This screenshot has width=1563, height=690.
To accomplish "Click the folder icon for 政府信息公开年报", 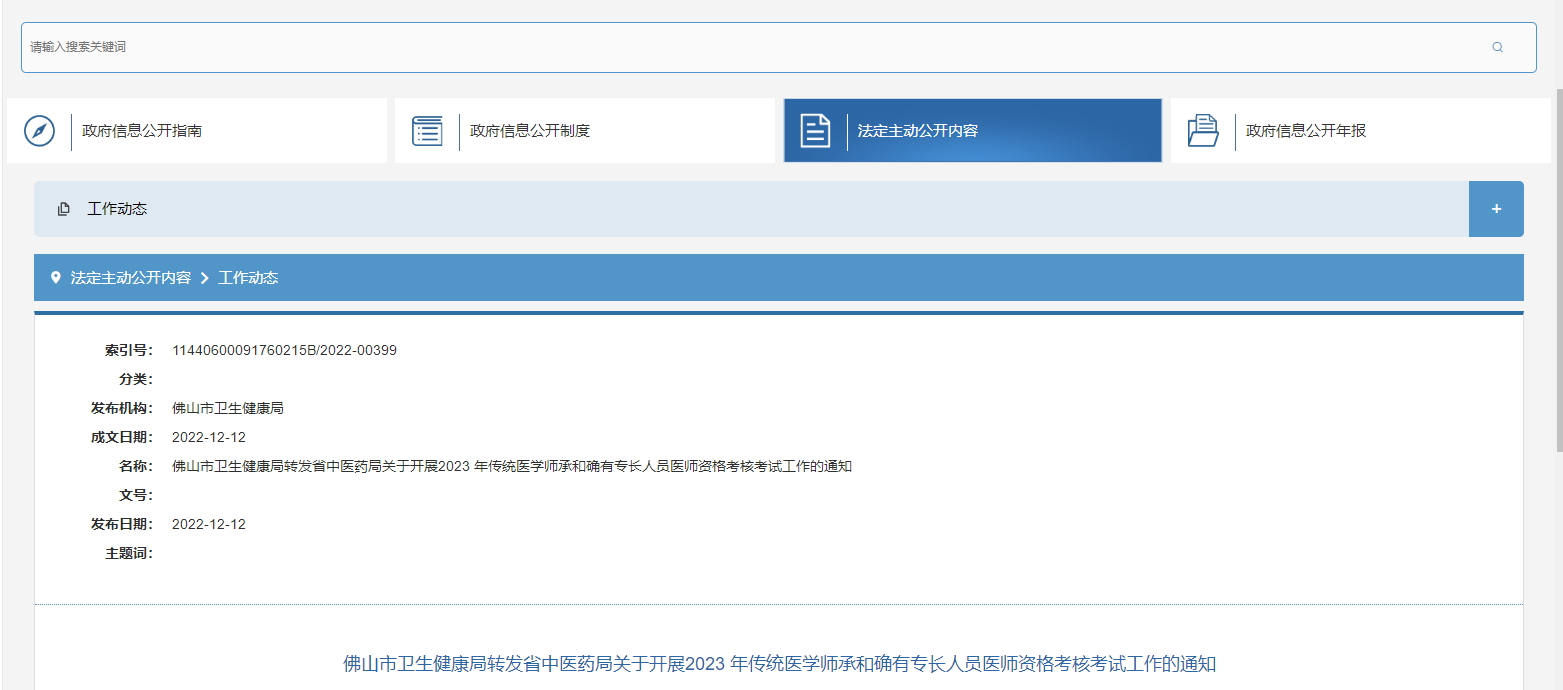I will [1203, 131].
